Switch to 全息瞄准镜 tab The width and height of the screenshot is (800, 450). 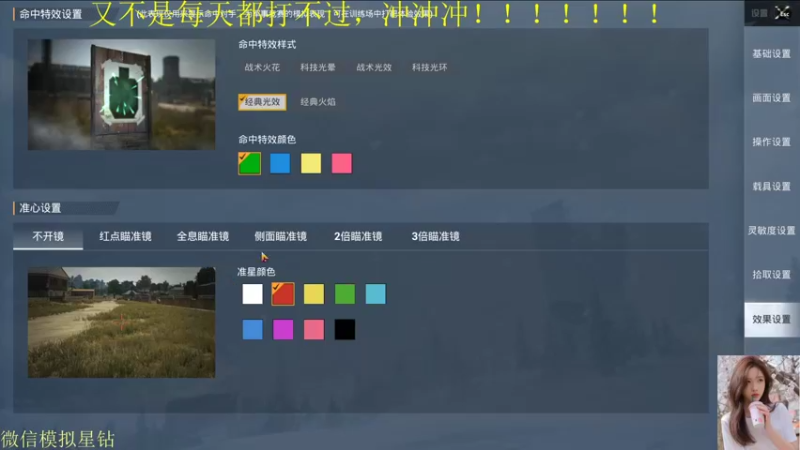pos(203,236)
